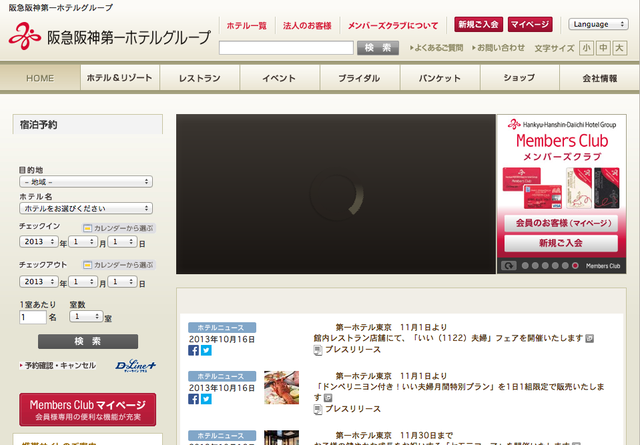Click the D-Line+ logo
This screenshot has height=445, width=640.
click(136, 365)
